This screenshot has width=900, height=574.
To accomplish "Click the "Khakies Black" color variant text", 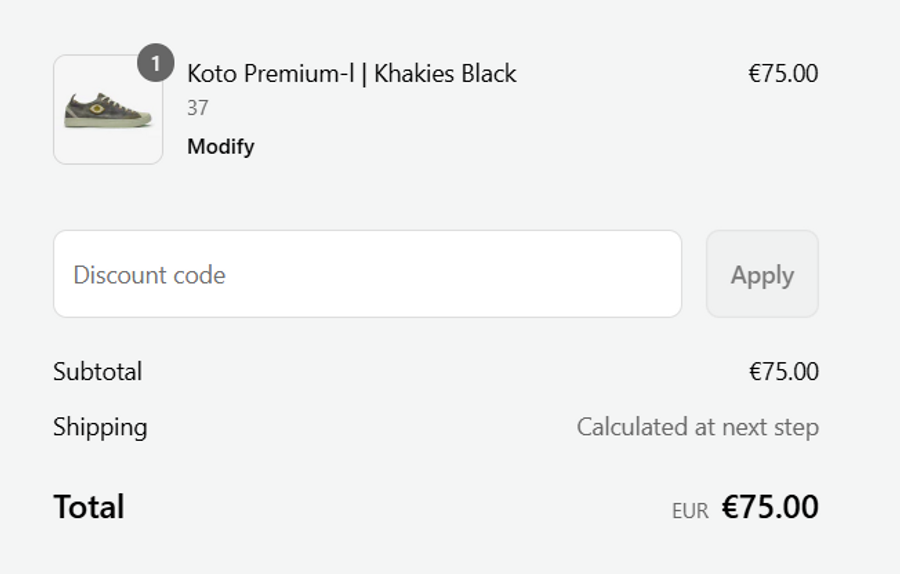I will 445,74.
